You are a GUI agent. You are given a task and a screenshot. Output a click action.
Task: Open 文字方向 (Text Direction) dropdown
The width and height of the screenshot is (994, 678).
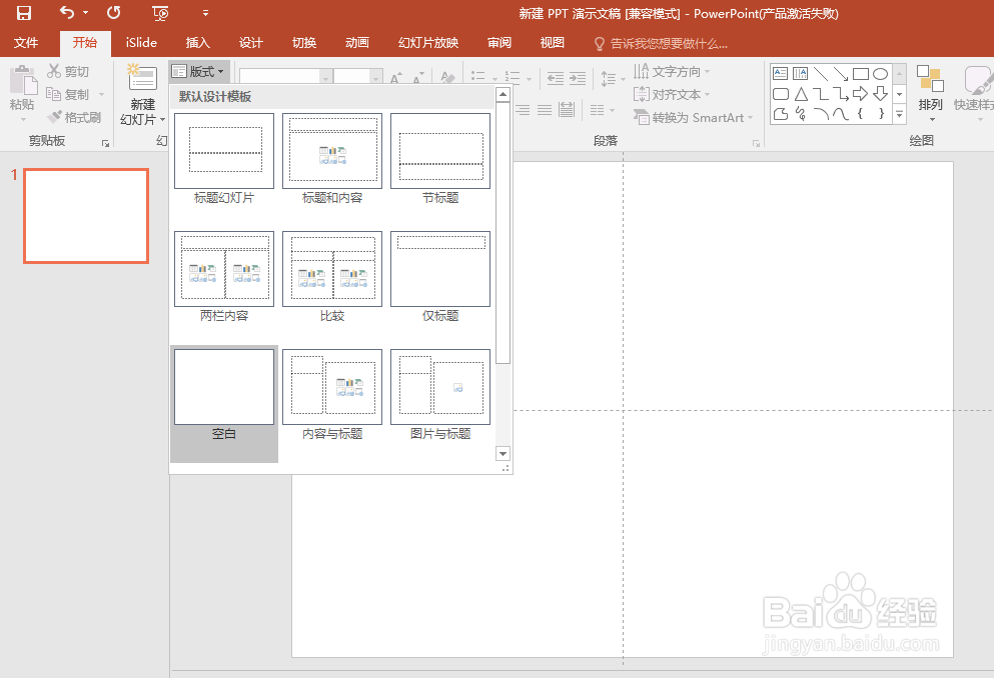pos(671,71)
